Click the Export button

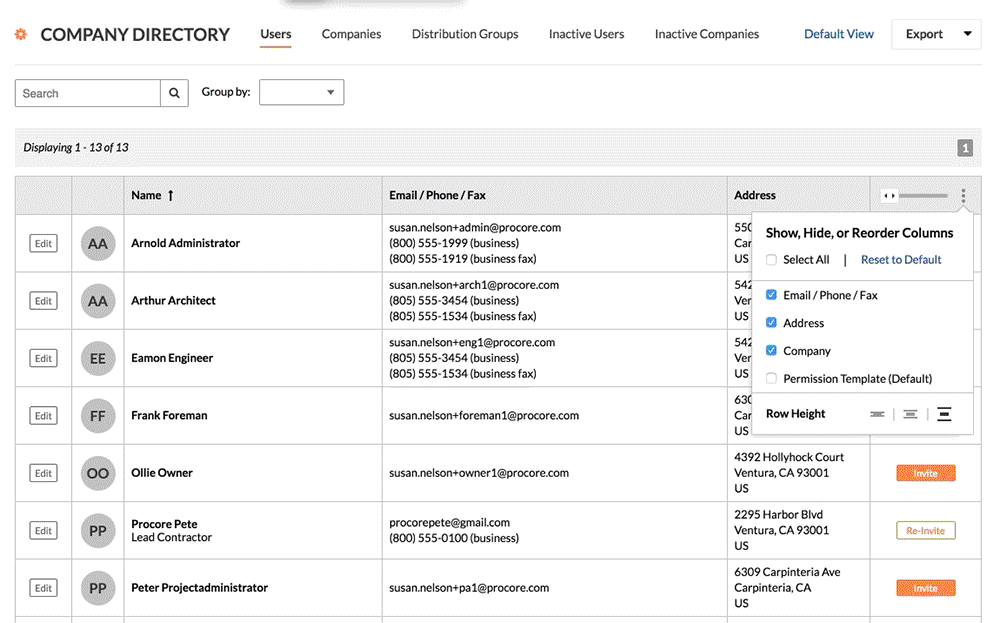[x=924, y=34]
